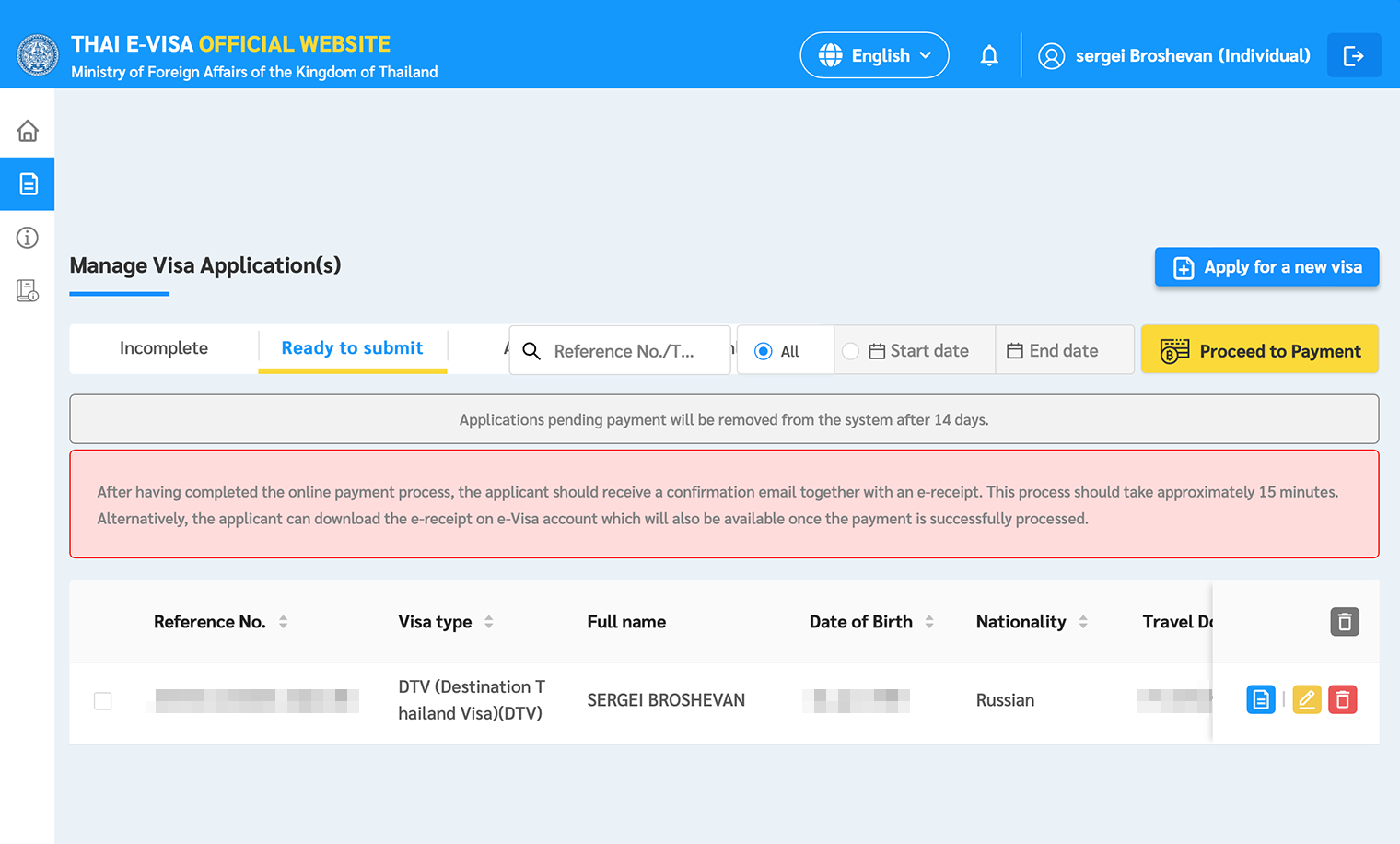The height and width of the screenshot is (844, 1400).
Task: Click the DTV (Destination Thailand Visa) cell
Action: 472,700
